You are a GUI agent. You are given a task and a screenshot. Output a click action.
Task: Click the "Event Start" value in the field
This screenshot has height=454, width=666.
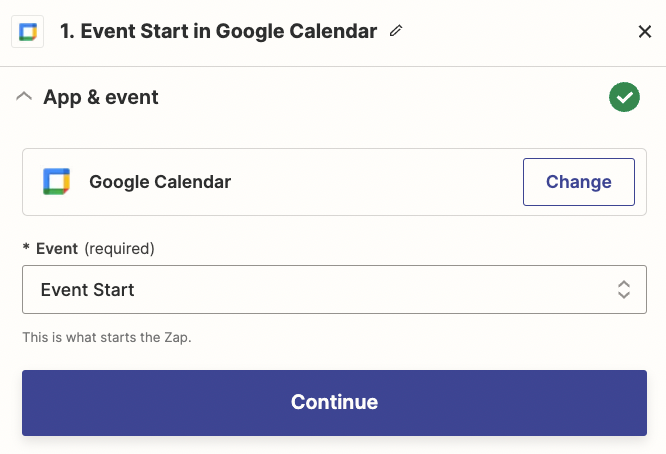tap(88, 290)
